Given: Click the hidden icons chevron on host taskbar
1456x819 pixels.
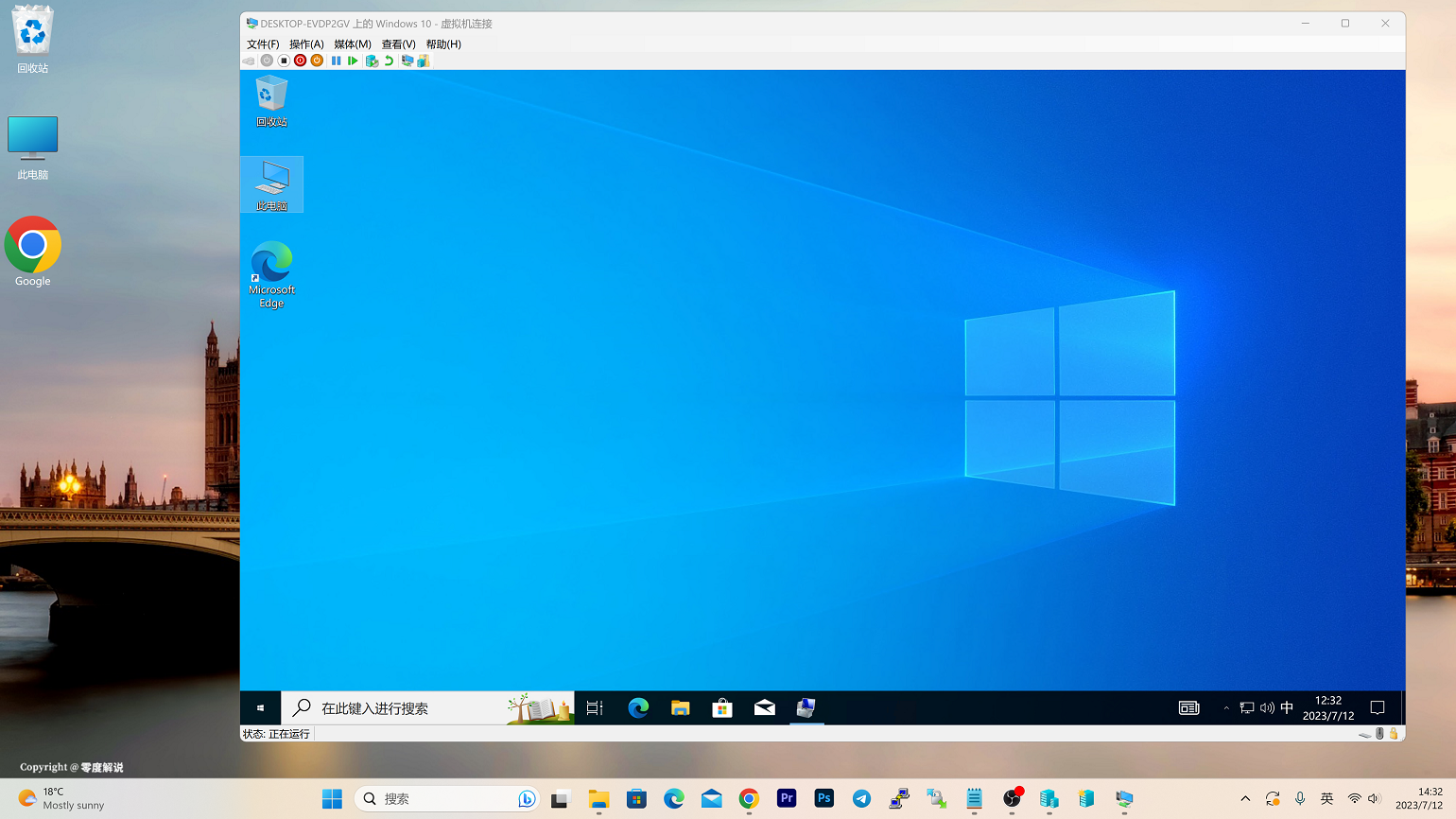Looking at the screenshot, I should point(1245,798).
